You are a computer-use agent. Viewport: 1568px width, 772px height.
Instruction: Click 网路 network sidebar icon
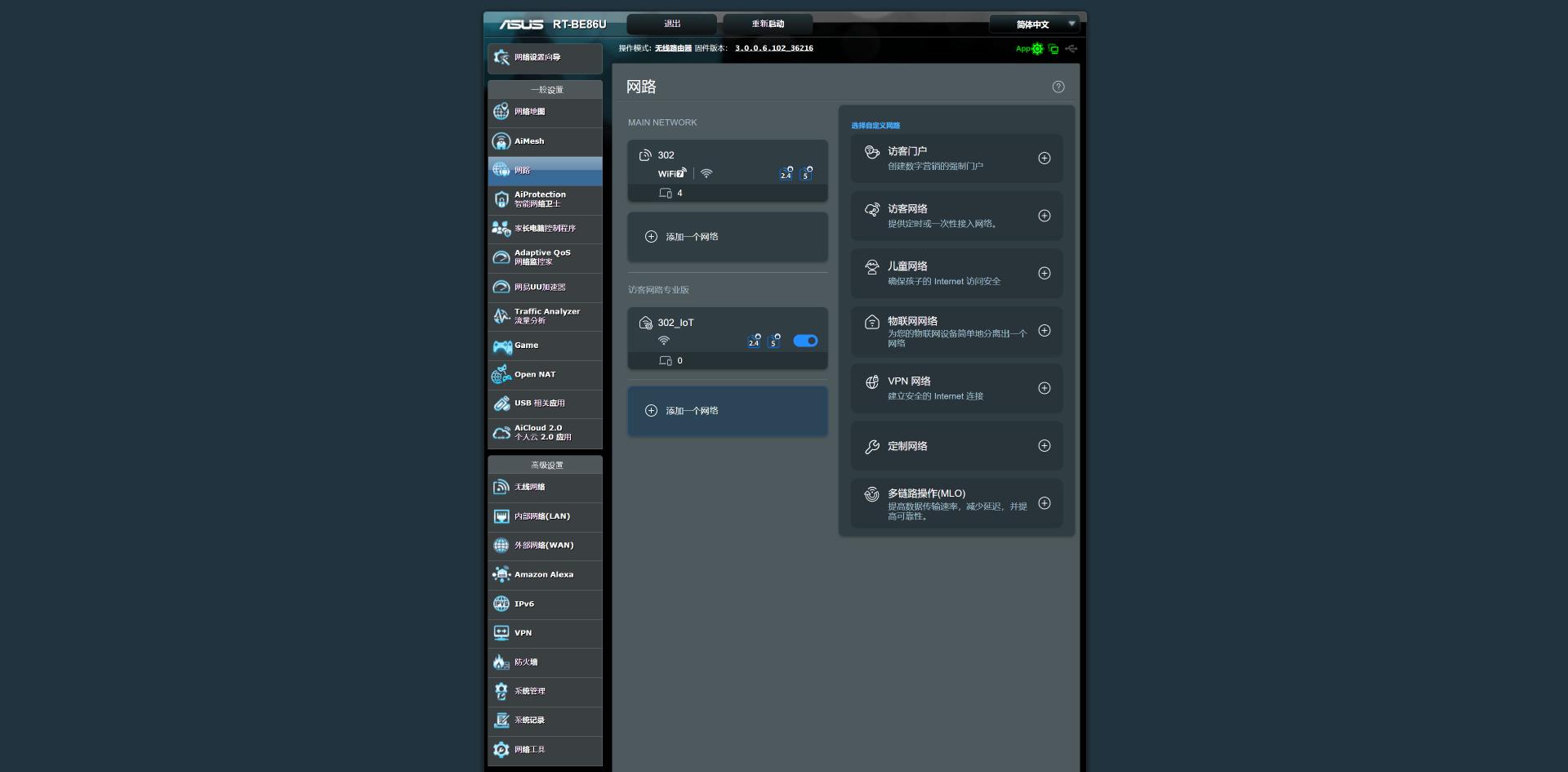501,170
